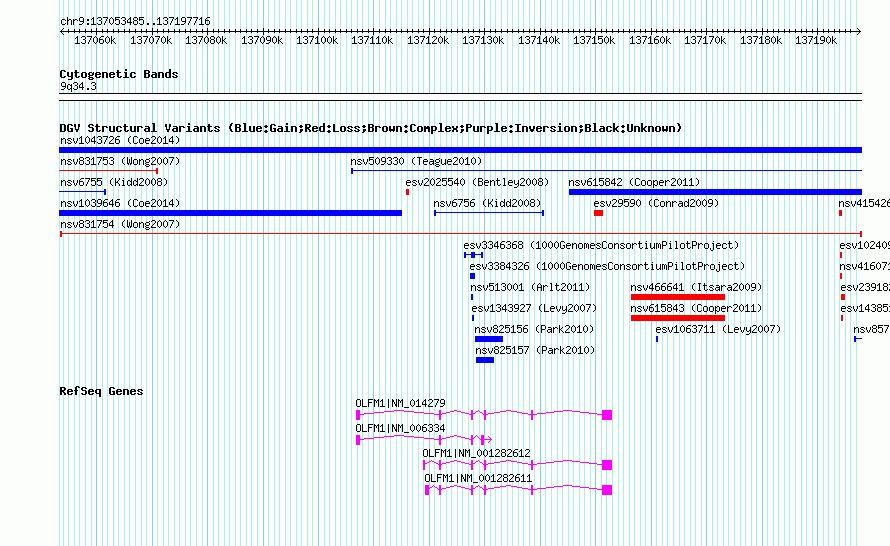Click the esv2025540 (Bentley2008) label
Screen dimensions: 890x546
click(x=477, y=182)
